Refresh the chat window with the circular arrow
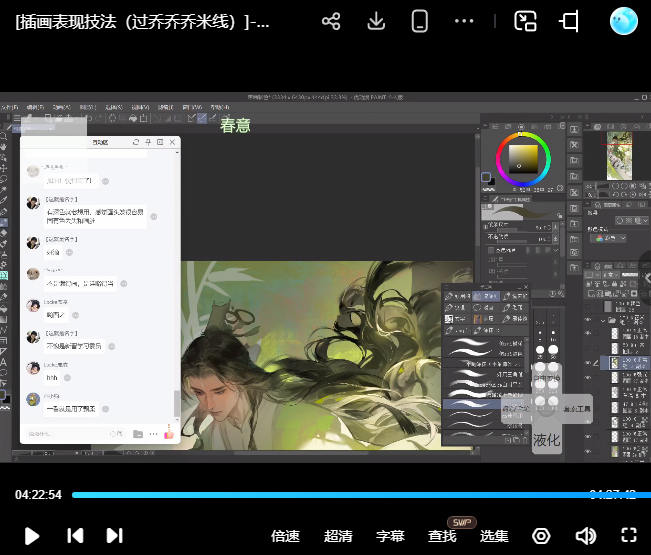Image resolution: width=651 pixels, height=555 pixels. pos(136,142)
